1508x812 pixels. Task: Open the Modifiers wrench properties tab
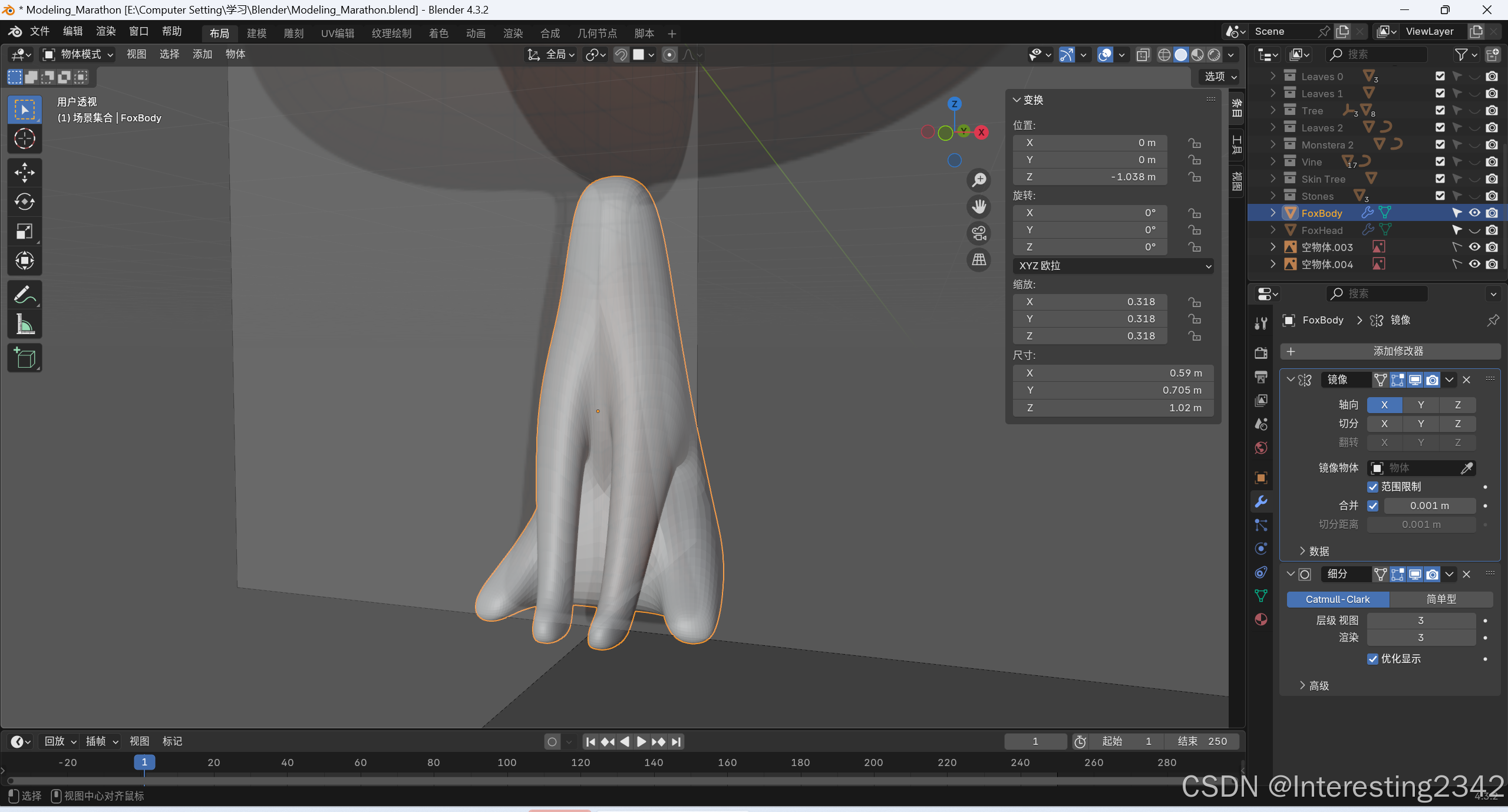[1260, 501]
